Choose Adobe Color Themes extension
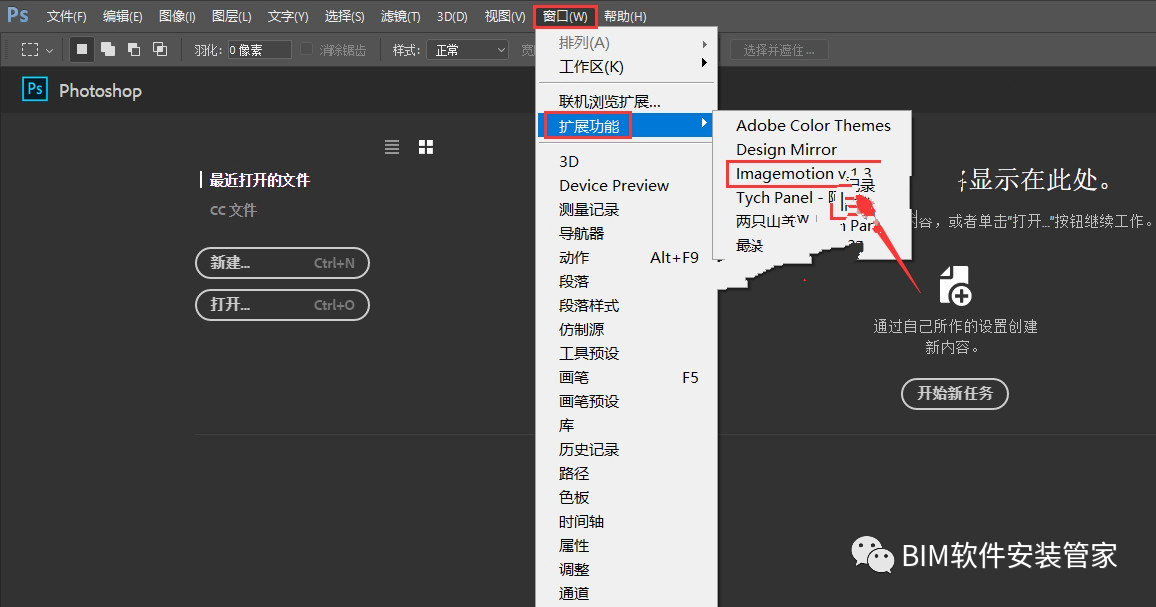Screen dimensions: 1156x607 pos(812,126)
